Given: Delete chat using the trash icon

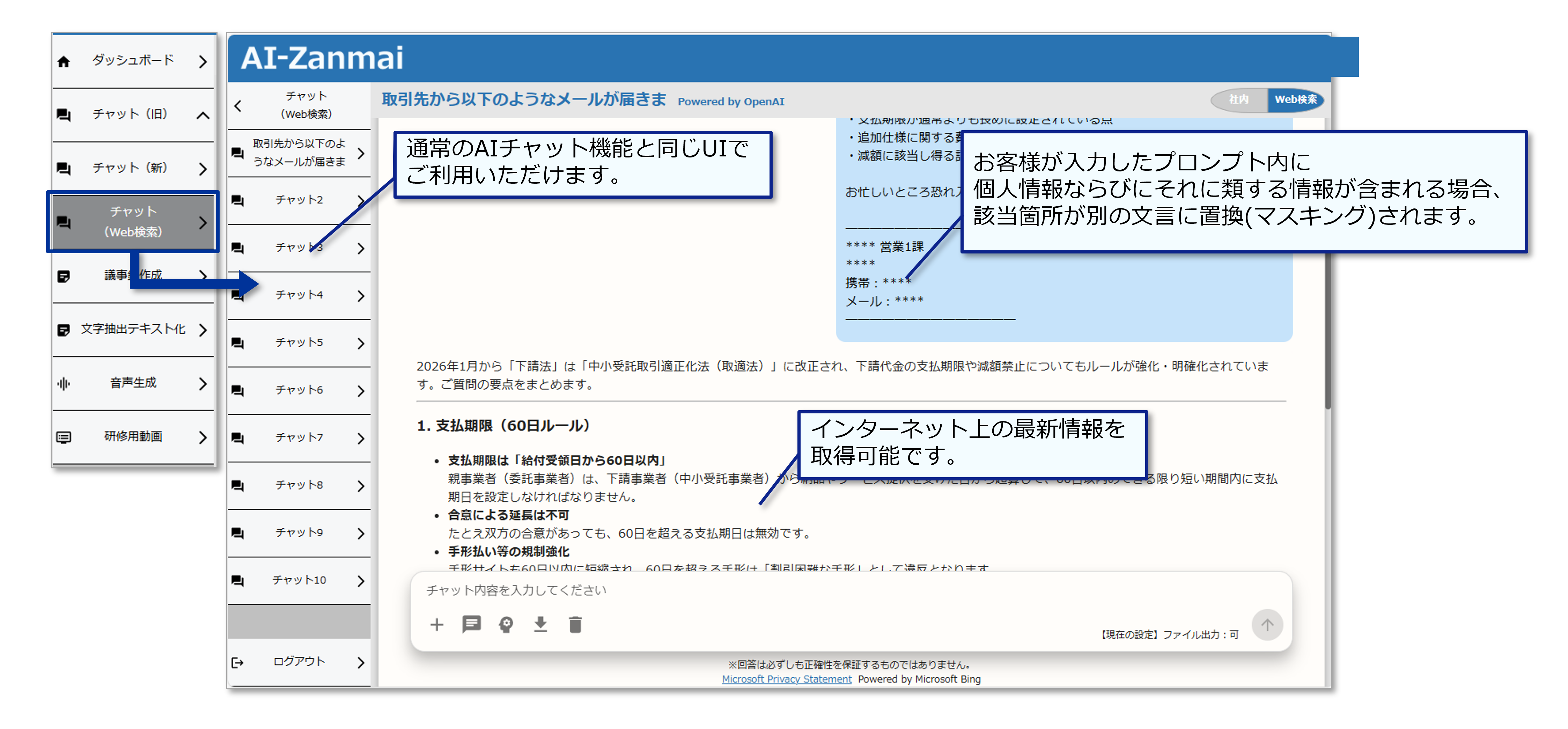Looking at the screenshot, I should 575,624.
